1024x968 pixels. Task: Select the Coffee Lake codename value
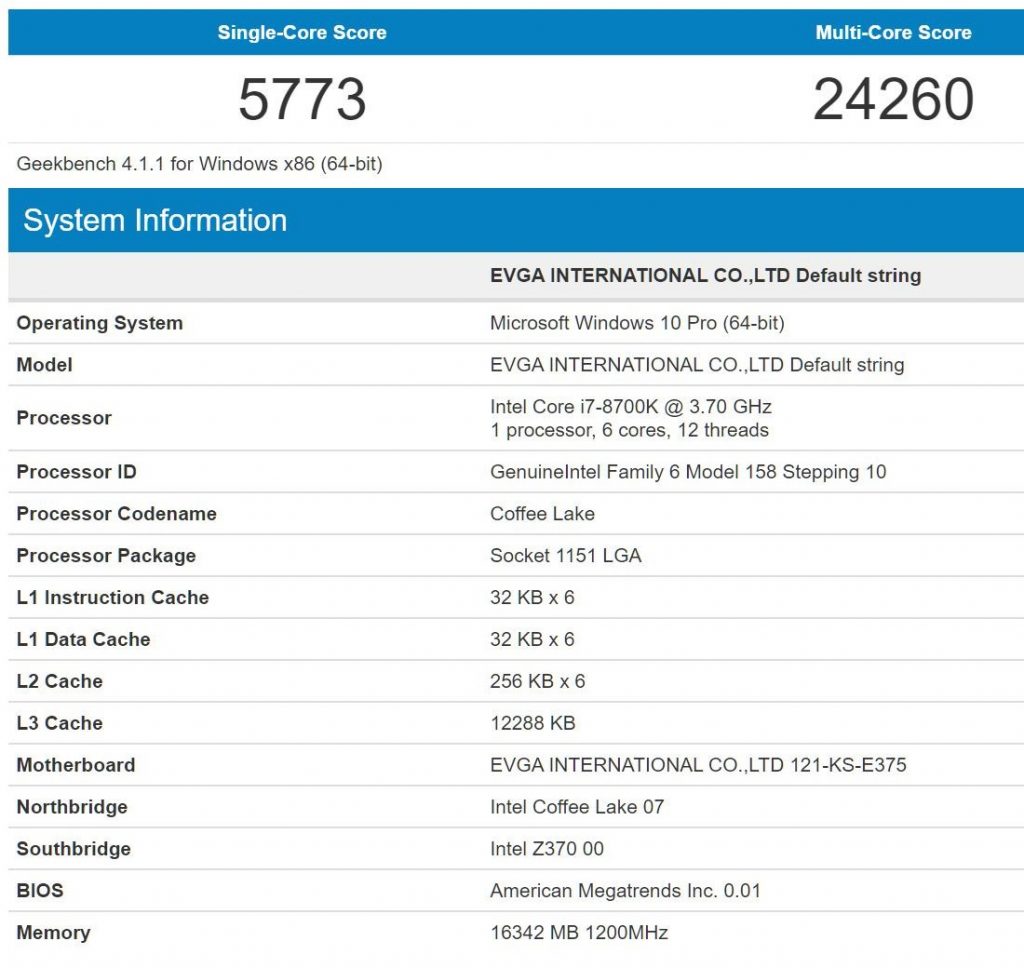pyautogui.click(x=542, y=513)
